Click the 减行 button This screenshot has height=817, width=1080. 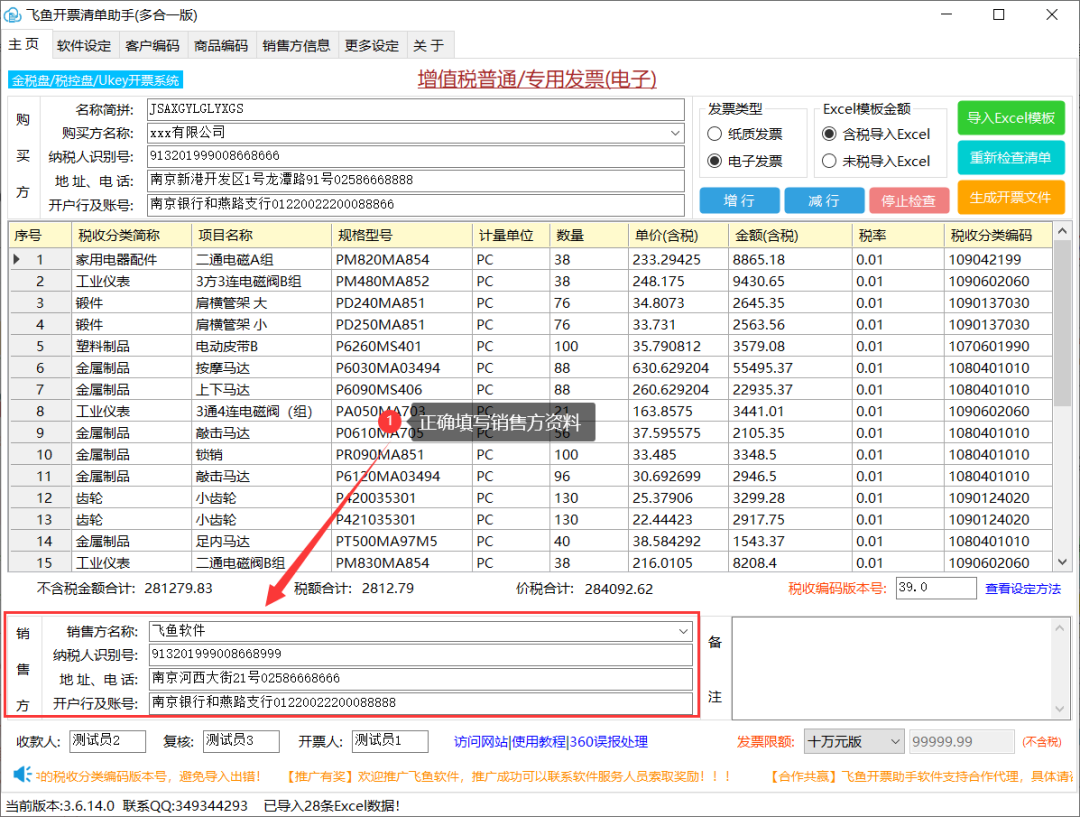pyautogui.click(x=824, y=200)
